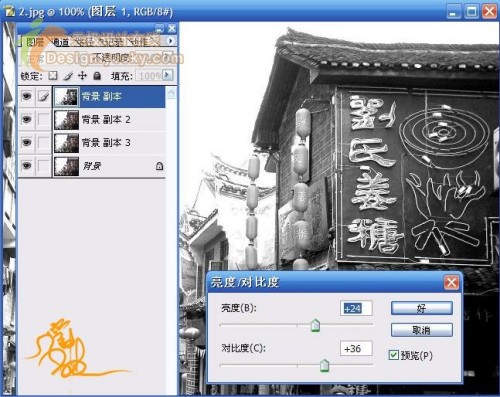This screenshot has width=500, height=397.
Task: Open the layers palette flyout menu arrow
Action: (171, 41)
